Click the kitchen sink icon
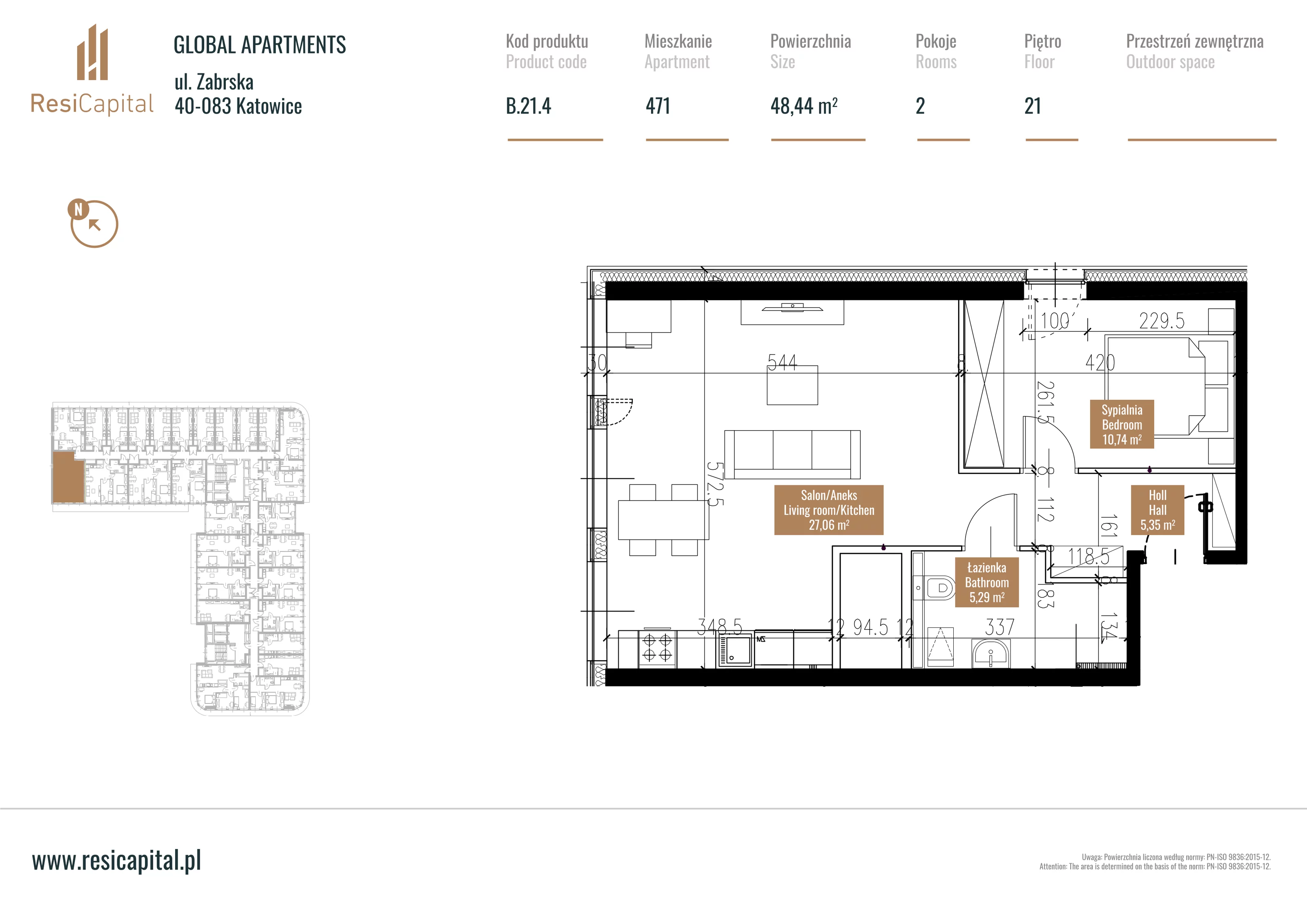This screenshot has height=924, width=1307. pos(734,650)
